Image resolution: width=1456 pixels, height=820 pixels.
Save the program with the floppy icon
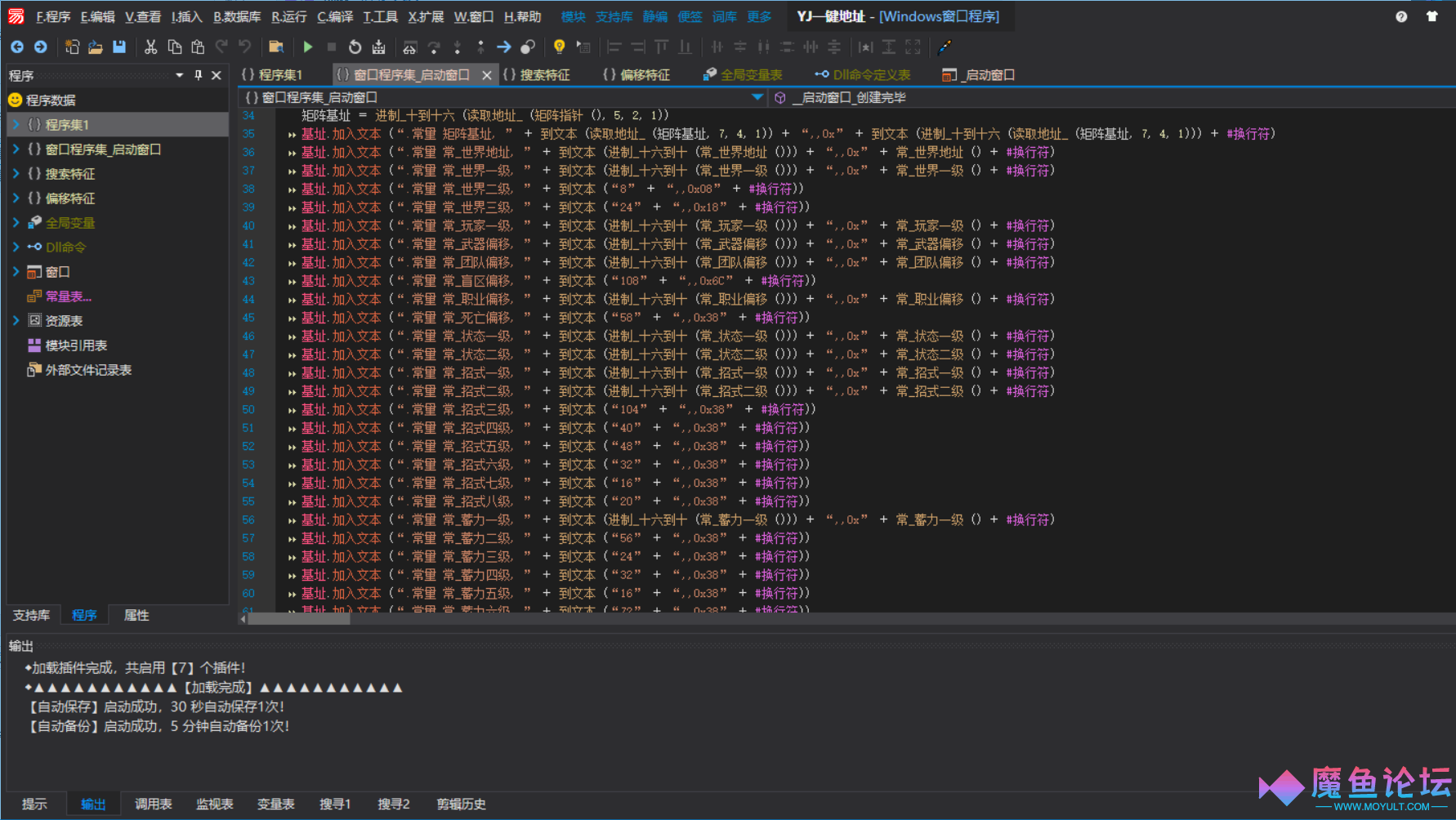click(119, 47)
